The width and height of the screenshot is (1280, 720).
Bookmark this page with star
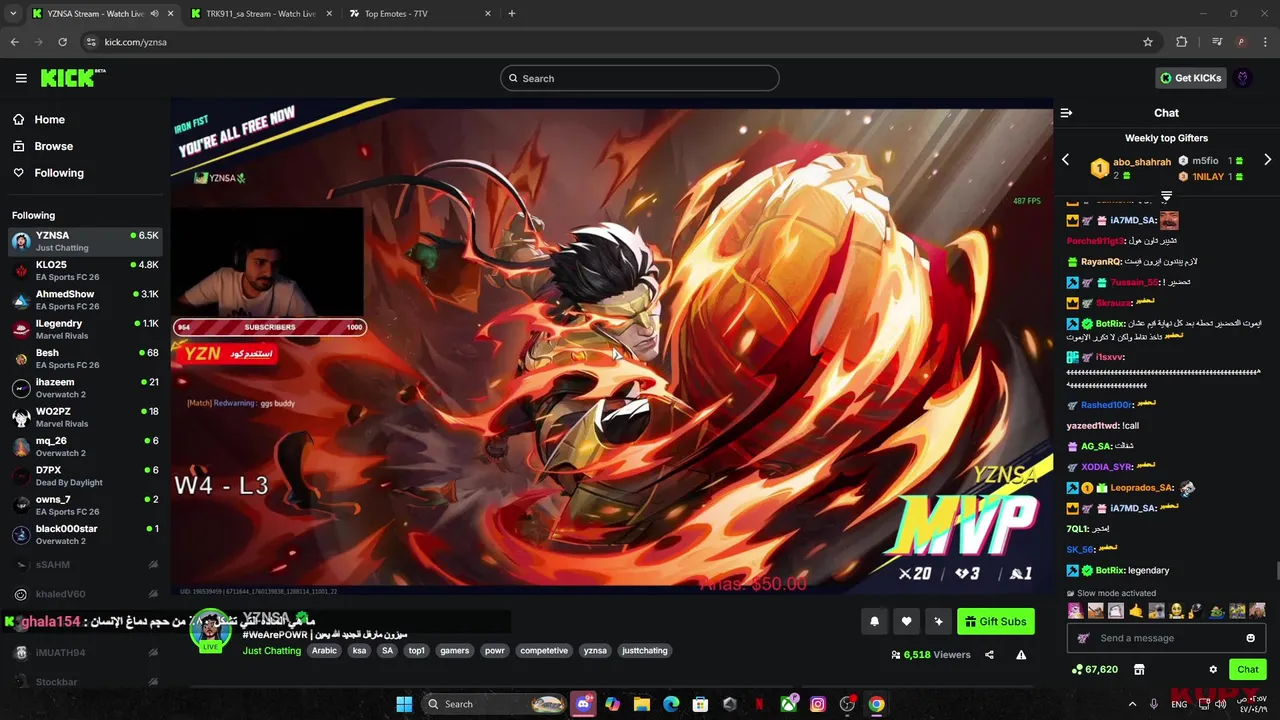[x=1148, y=42]
